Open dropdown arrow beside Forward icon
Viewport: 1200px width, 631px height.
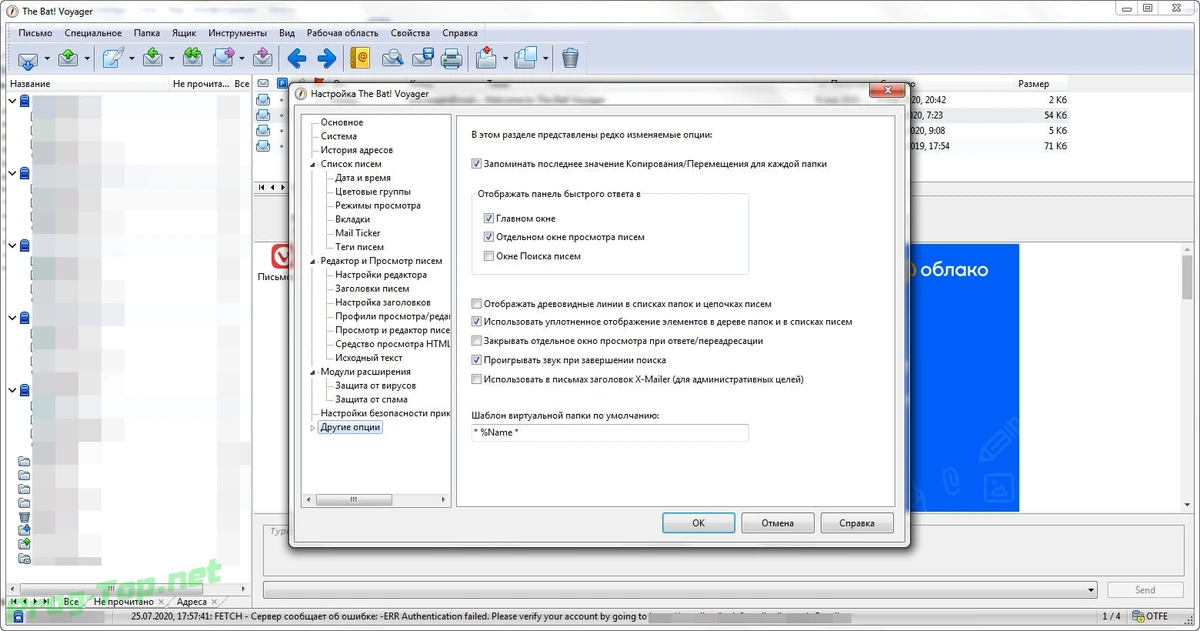click(x=241, y=58)
